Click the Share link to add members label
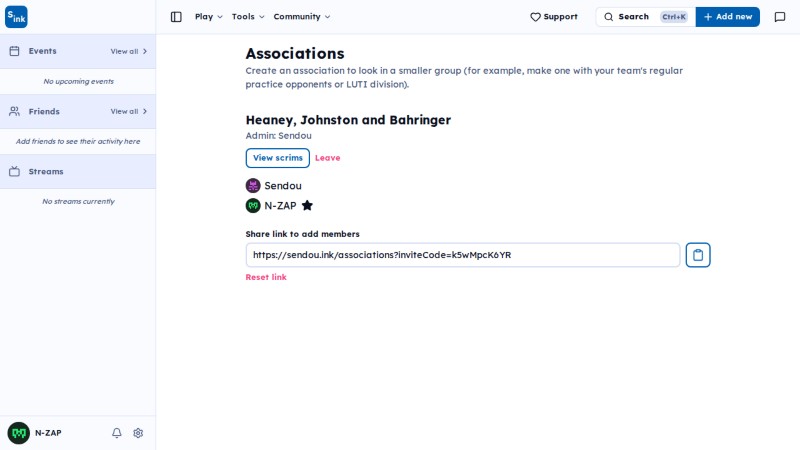800x450 pixels. (303, 234)
